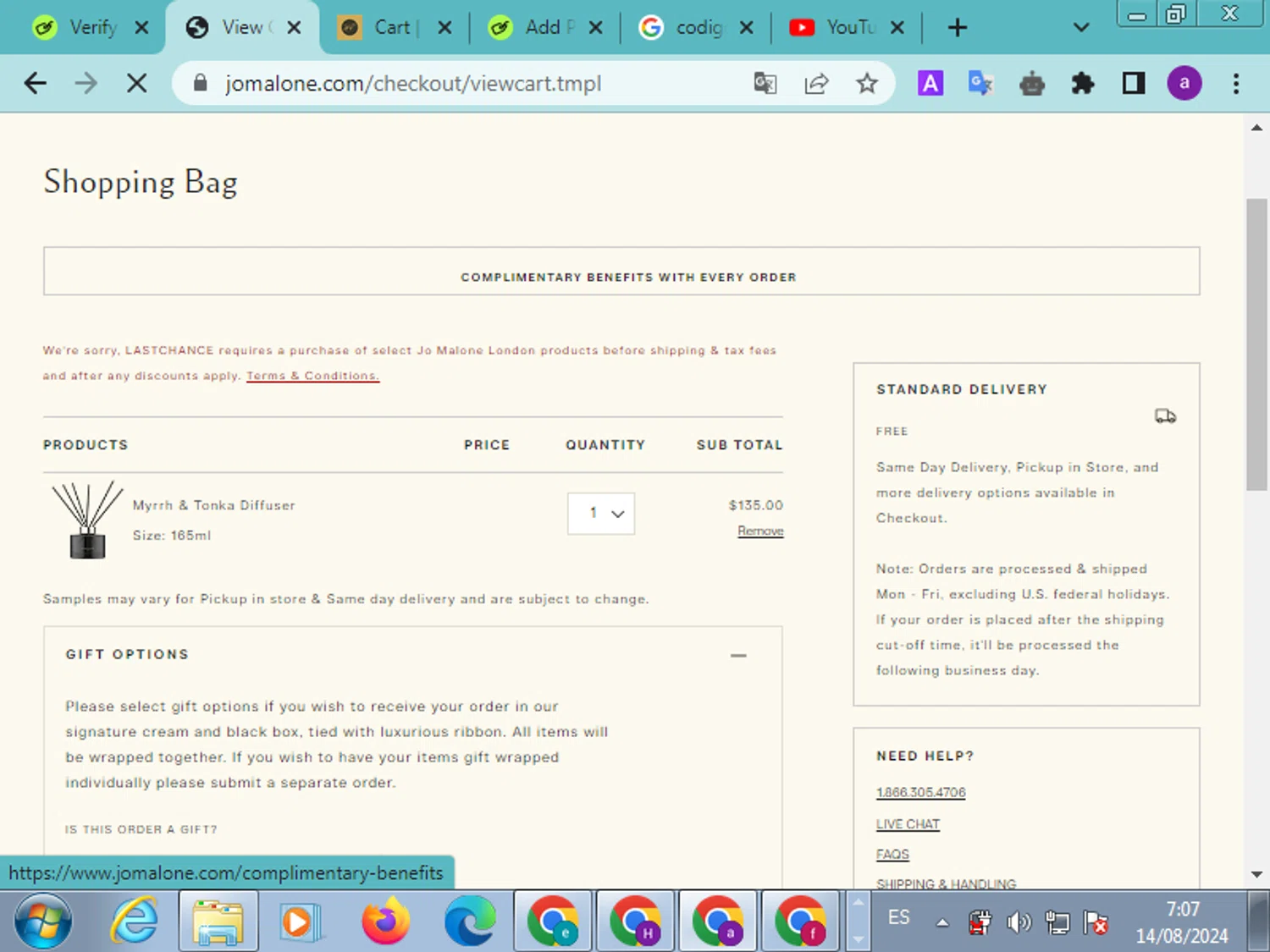
Task: Click the vertical scrollbar thumb
Action: [x=1256, y=344]
